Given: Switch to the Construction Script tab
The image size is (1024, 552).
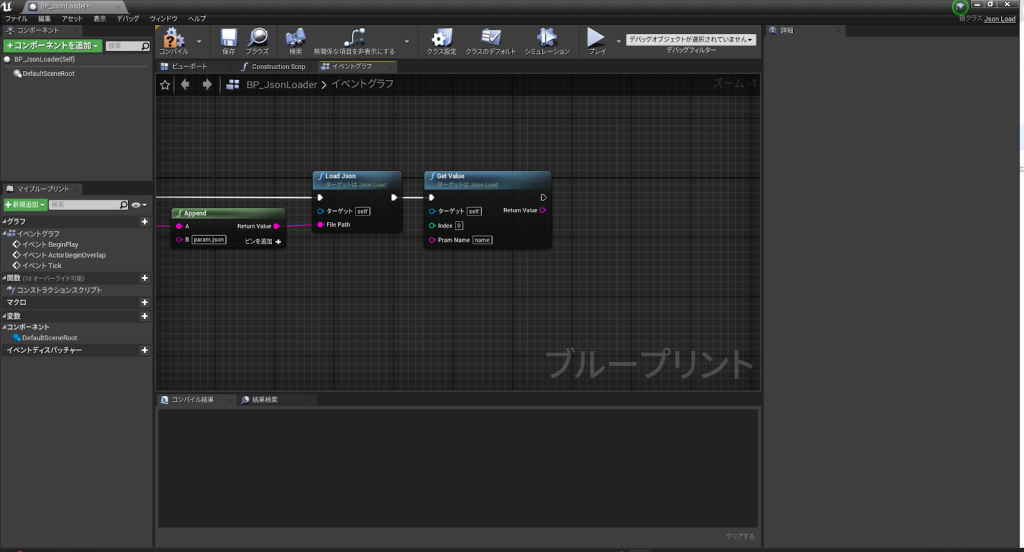Looking at the screenshot, I should coord(277,66).
